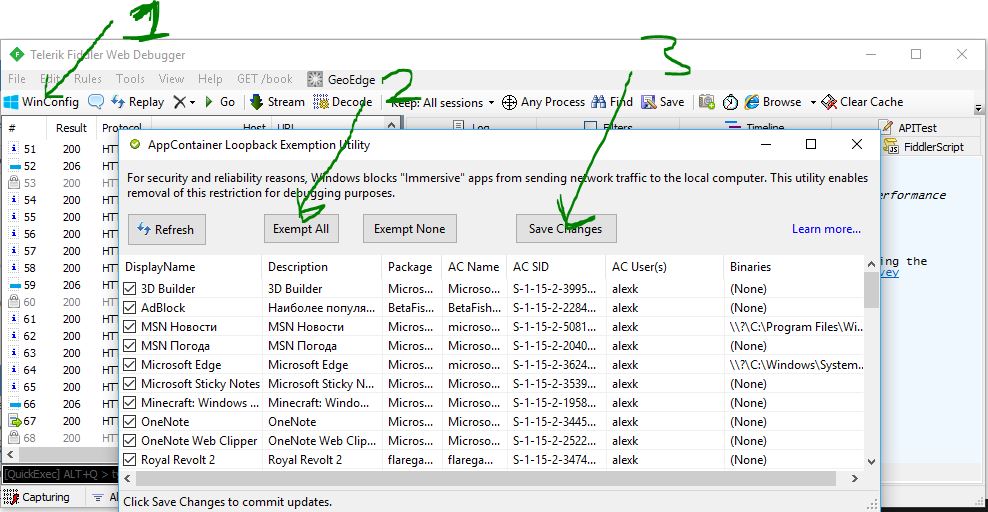Click GET /book menu item
988x512 pixels.
click(265, 79)
